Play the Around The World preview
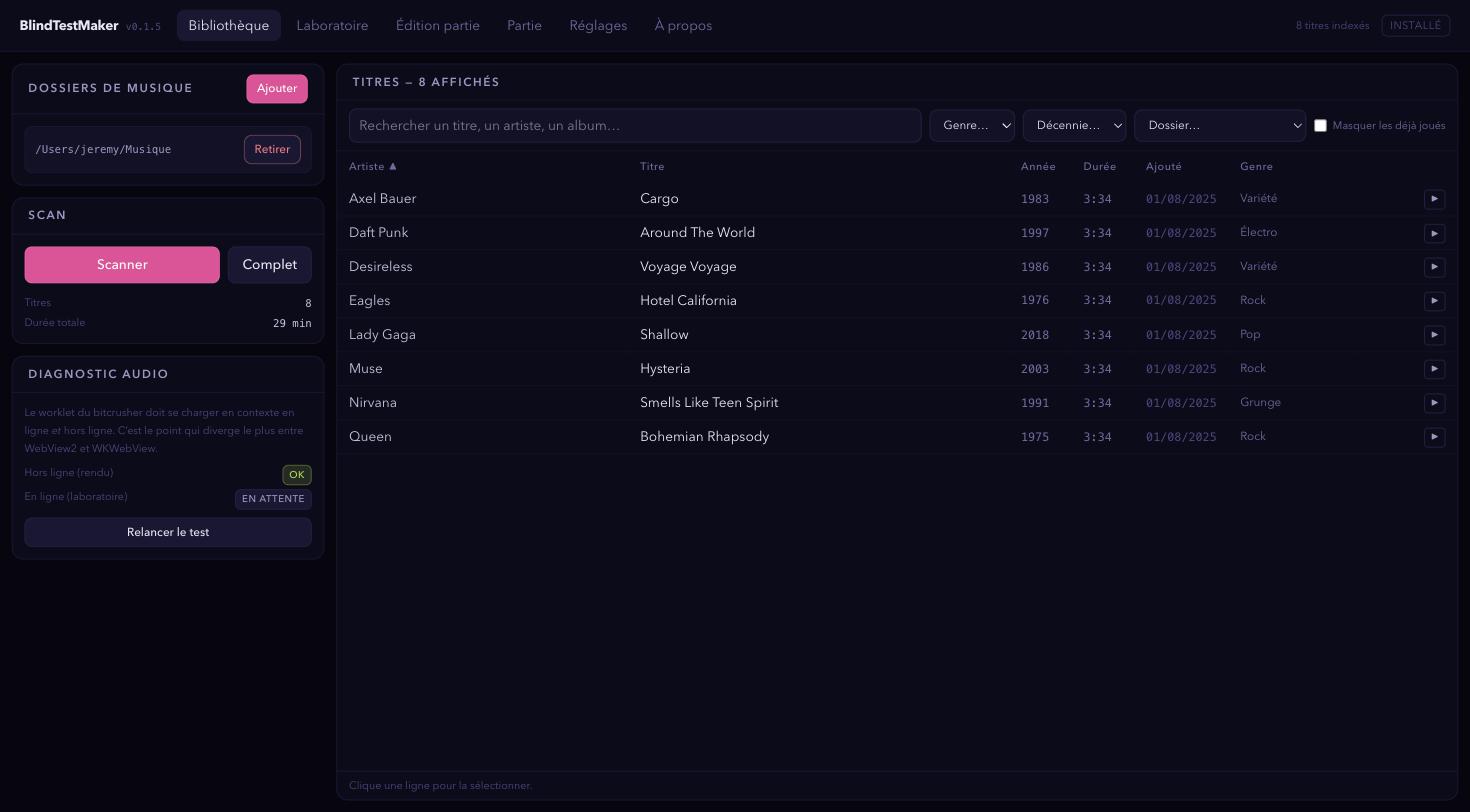The height and width of the screenshot is (812, 1470). [x=1434, y=233]
